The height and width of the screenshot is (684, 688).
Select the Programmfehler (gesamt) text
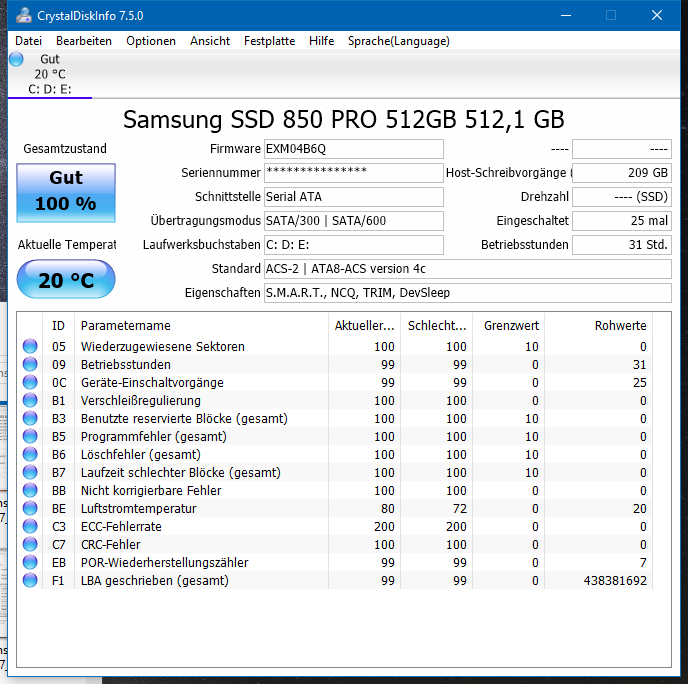pyautogui.click(x=154, y=437)
